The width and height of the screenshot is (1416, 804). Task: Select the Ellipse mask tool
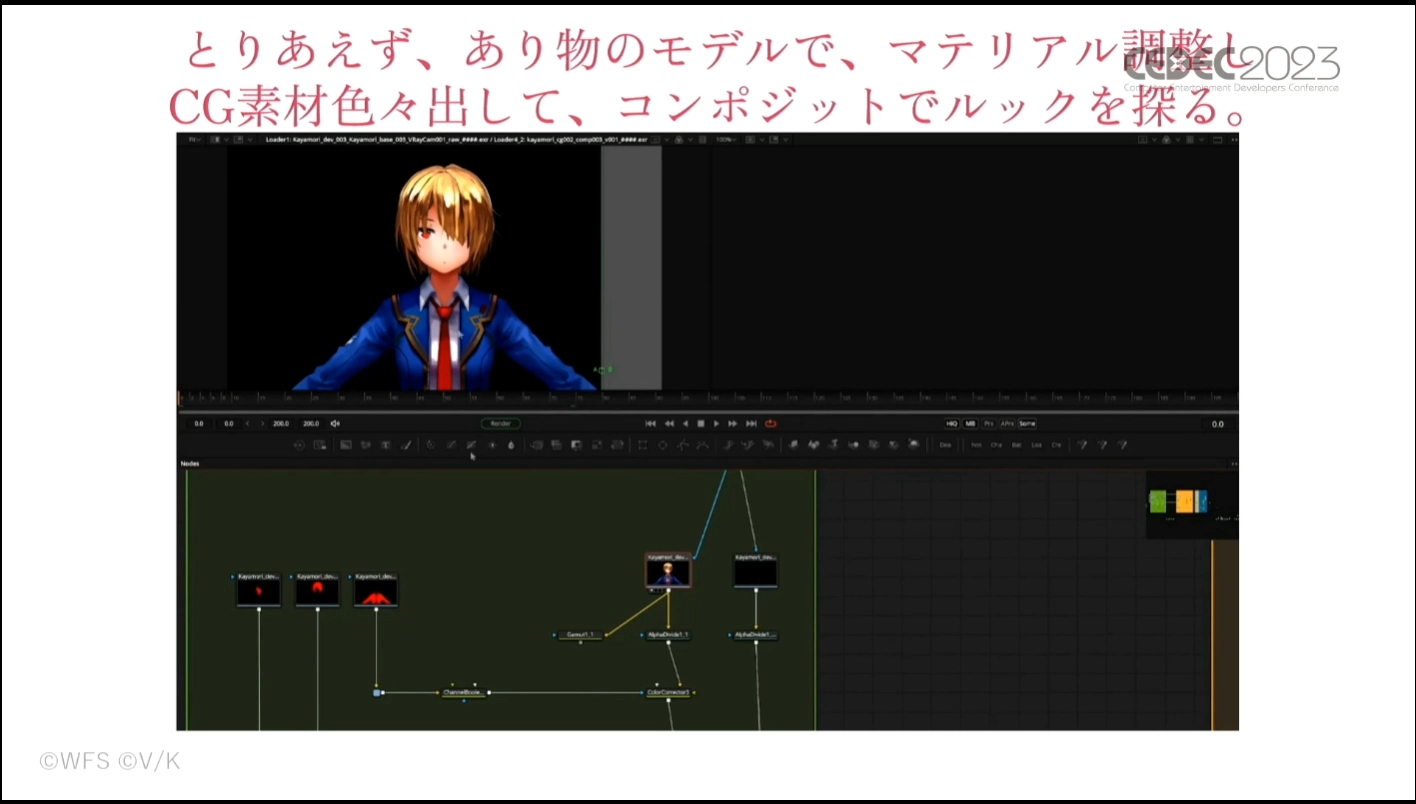pos(663,445)
